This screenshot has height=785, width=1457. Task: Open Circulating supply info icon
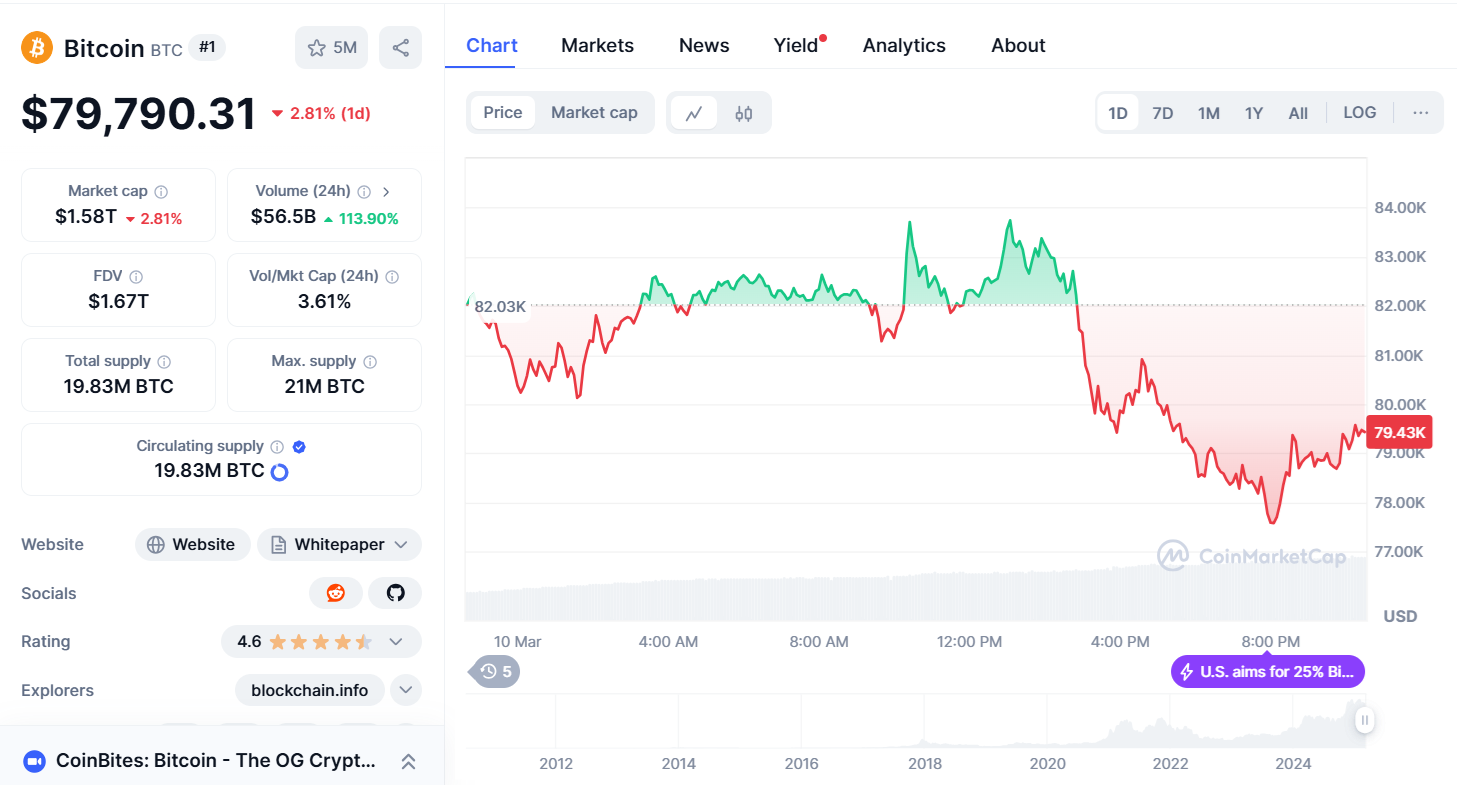click(x=277, y=446)
